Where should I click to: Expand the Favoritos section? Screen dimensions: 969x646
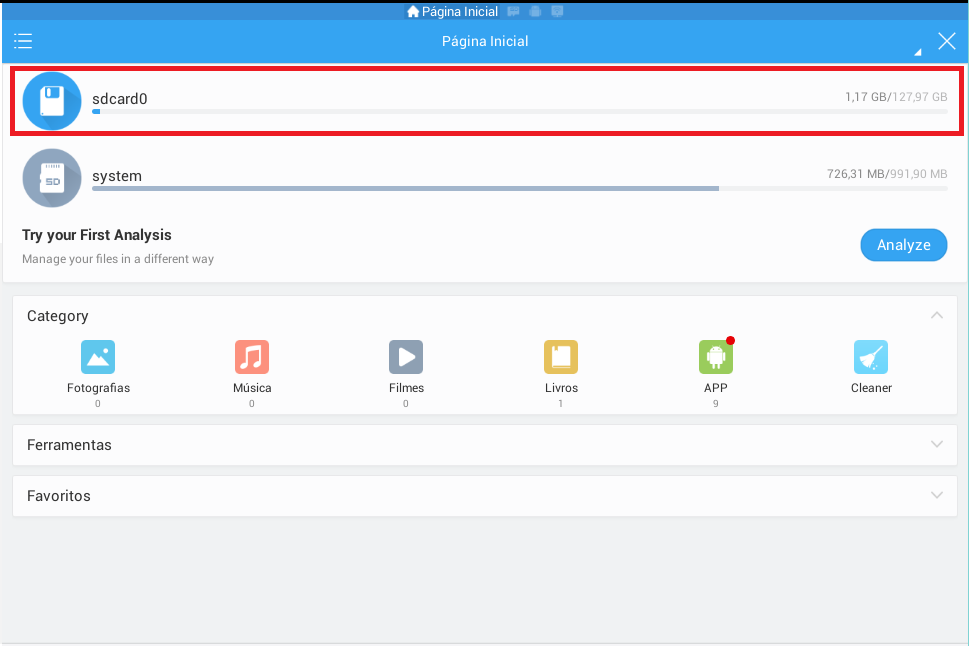[x=937, y=495]
